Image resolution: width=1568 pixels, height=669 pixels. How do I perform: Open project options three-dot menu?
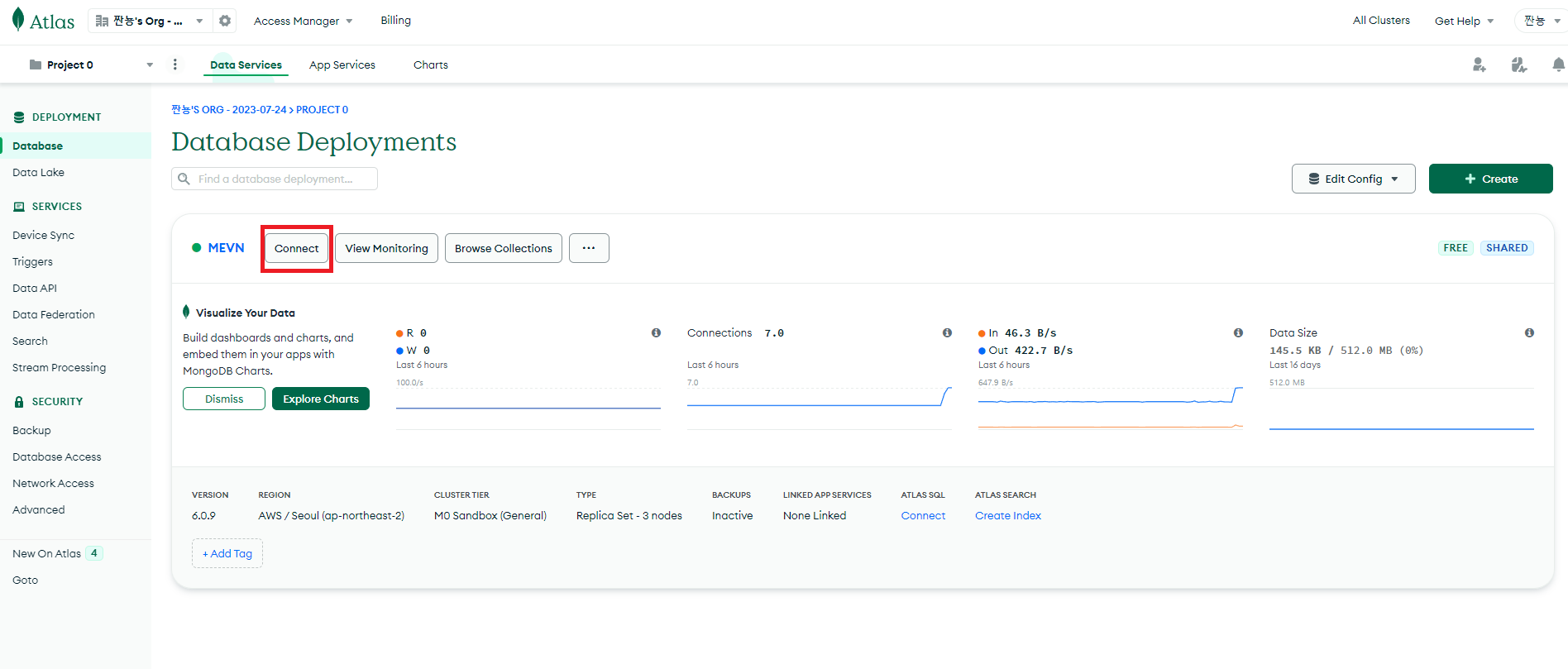tap(174, 65)
